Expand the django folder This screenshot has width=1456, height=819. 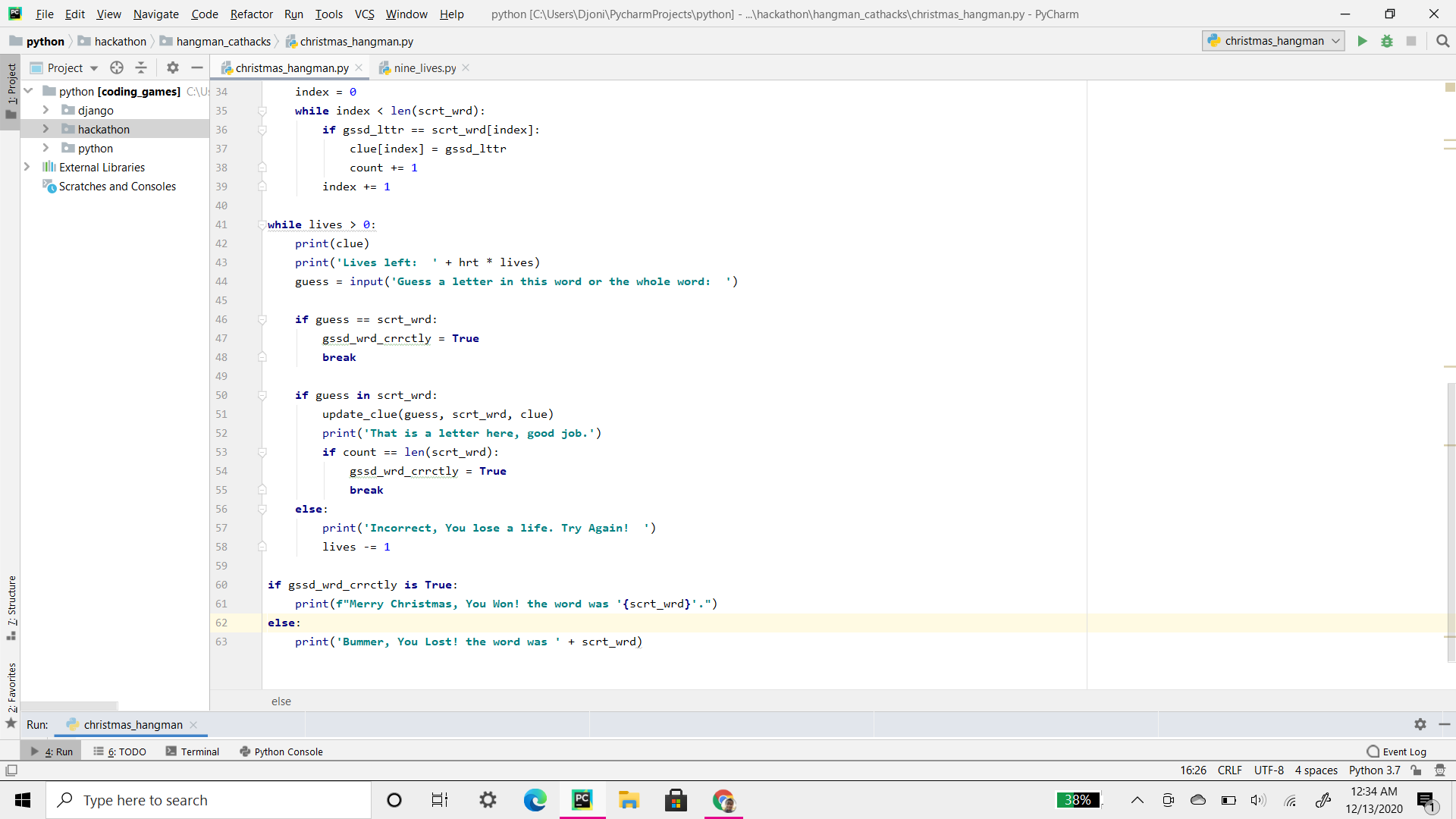[x=45, y=110]
